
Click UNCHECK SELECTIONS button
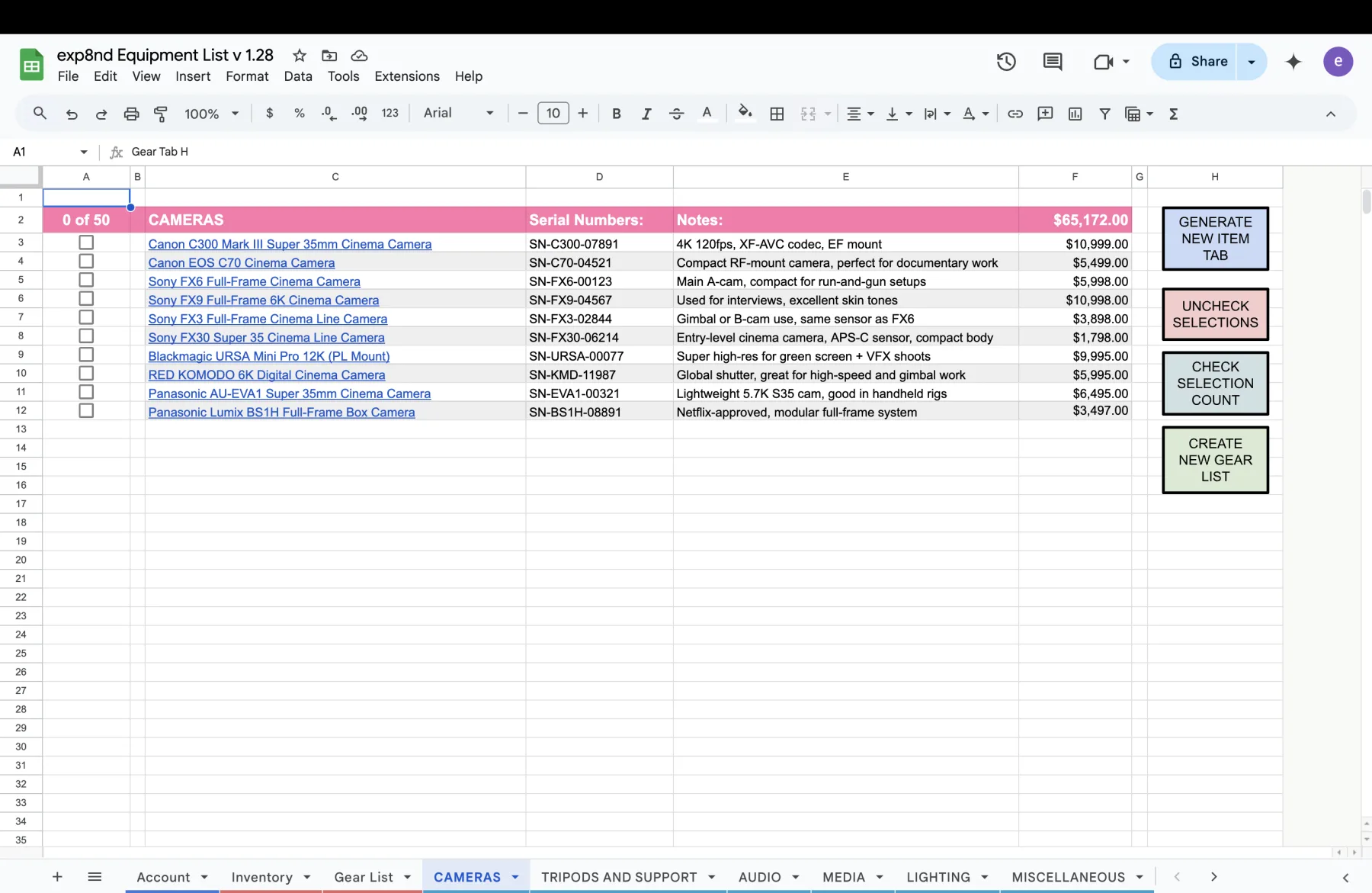click(x=1215, y=314)
